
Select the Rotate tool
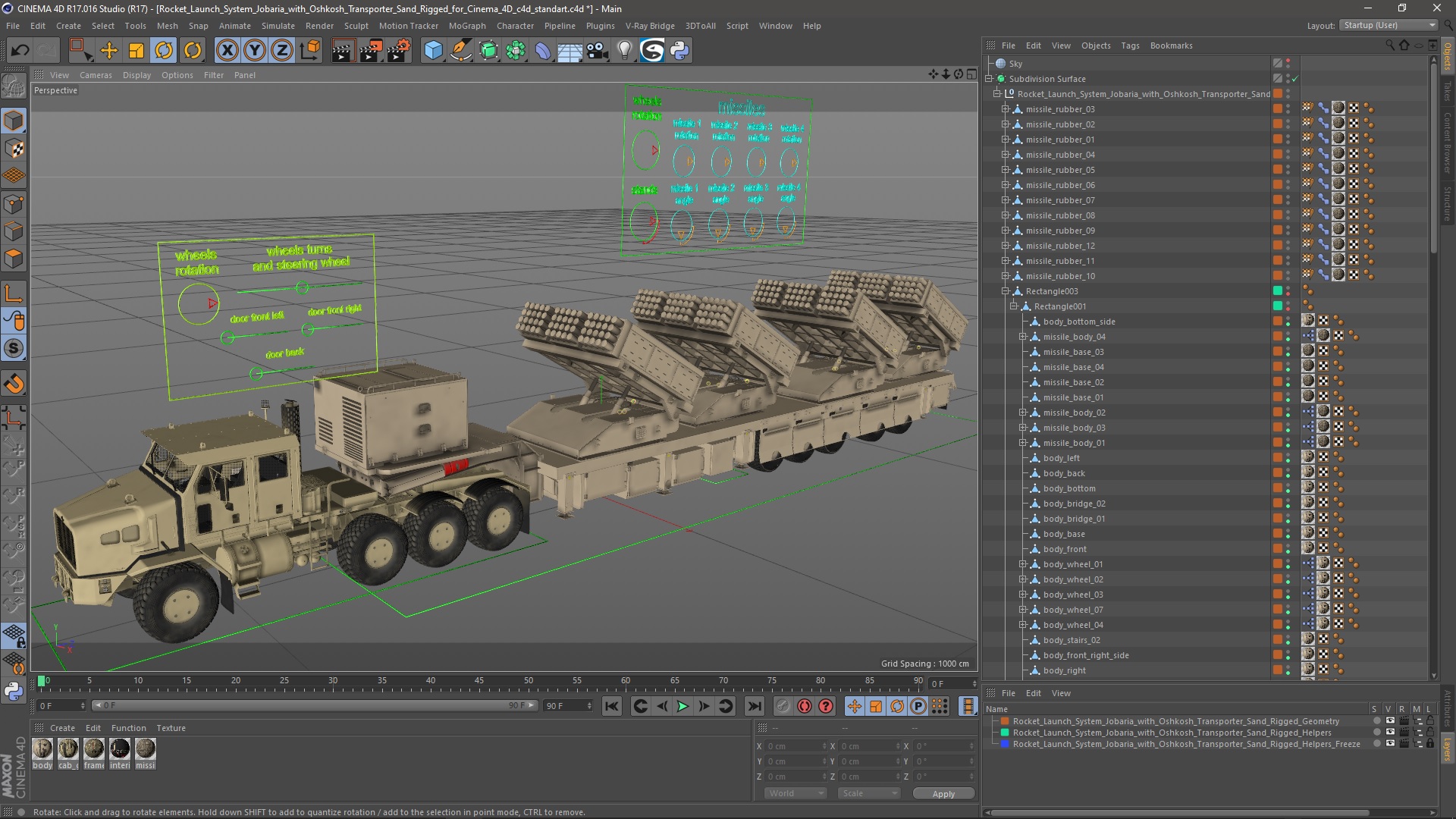pos(164,51)
